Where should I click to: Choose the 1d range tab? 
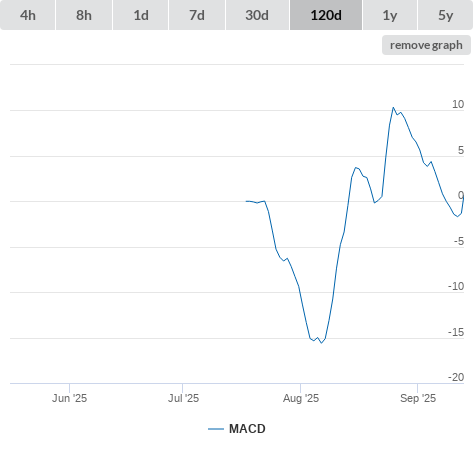(x=141, y=15)
